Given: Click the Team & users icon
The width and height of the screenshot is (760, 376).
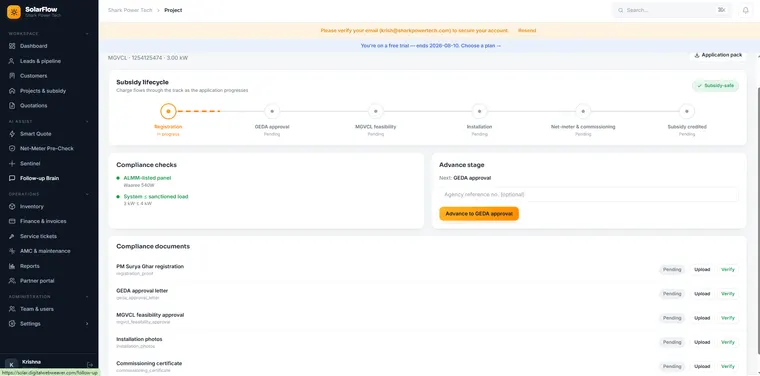Looking at the screenshot, I should pos(12,309).
